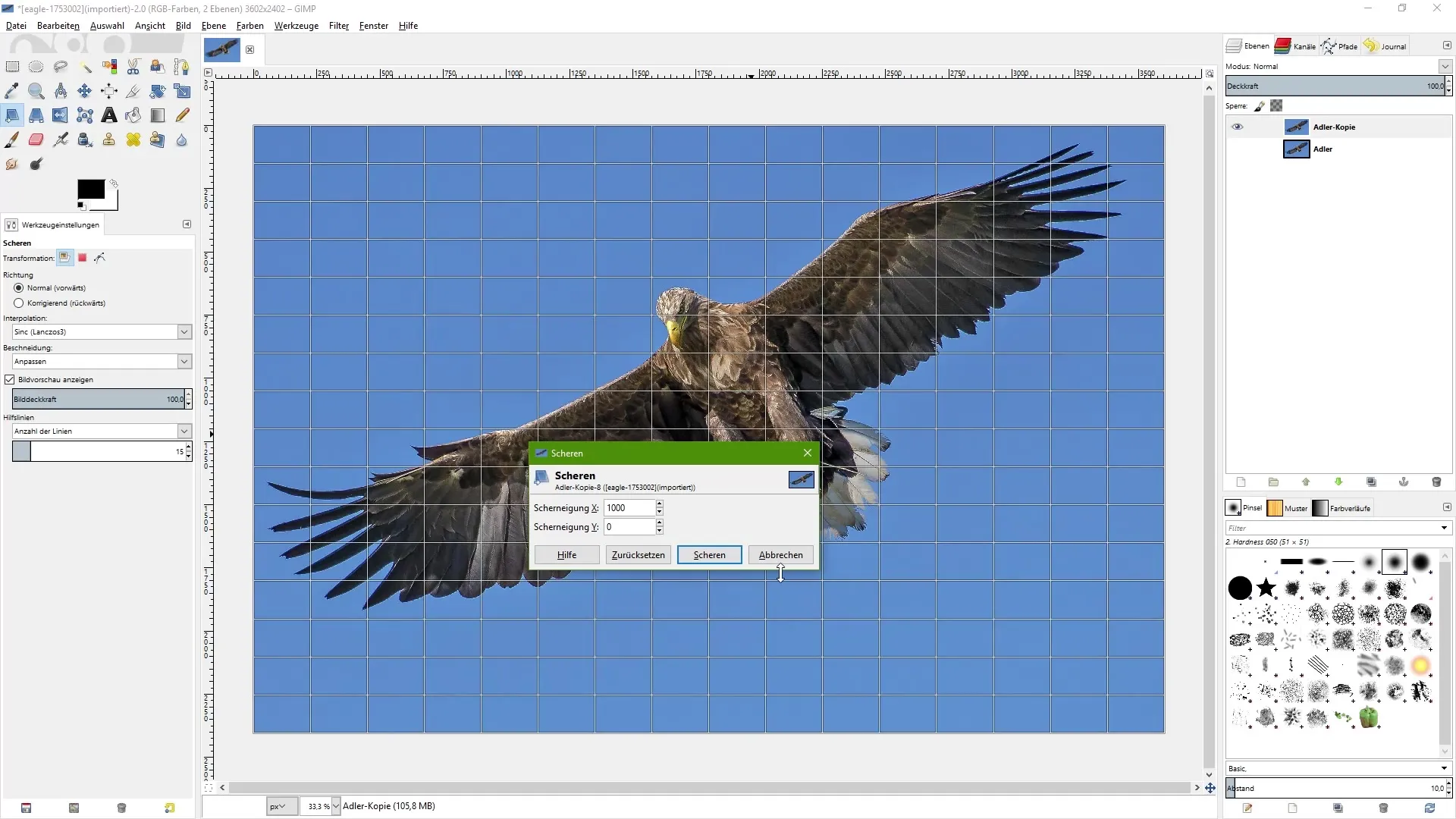Viewport: 1456px width, 819px height.
Task: Select the Heal bandage tool
Action: 133,140
